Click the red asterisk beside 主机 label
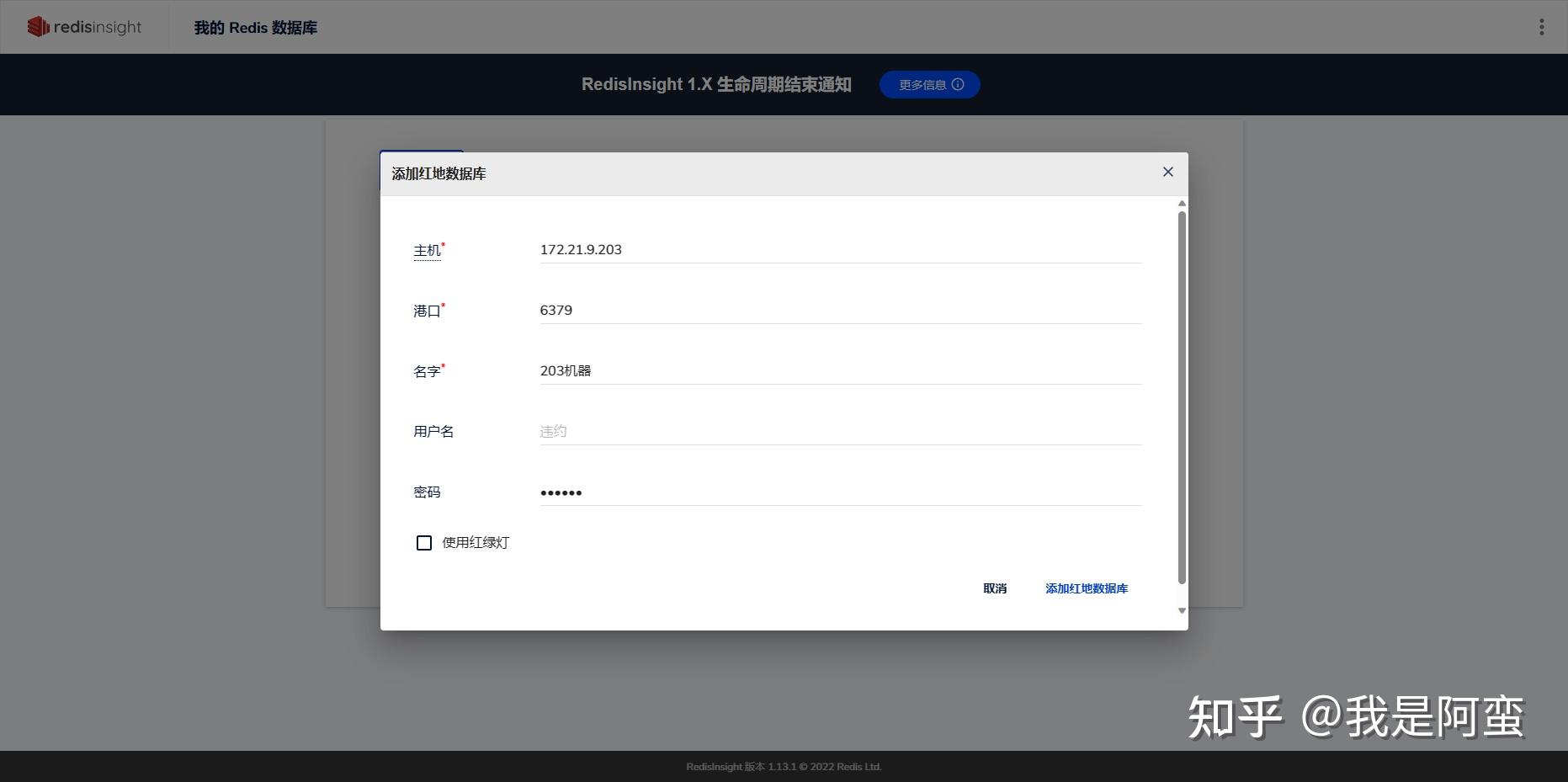The image size is (1568, 782). pyautogui.click(x=444, y=244)
